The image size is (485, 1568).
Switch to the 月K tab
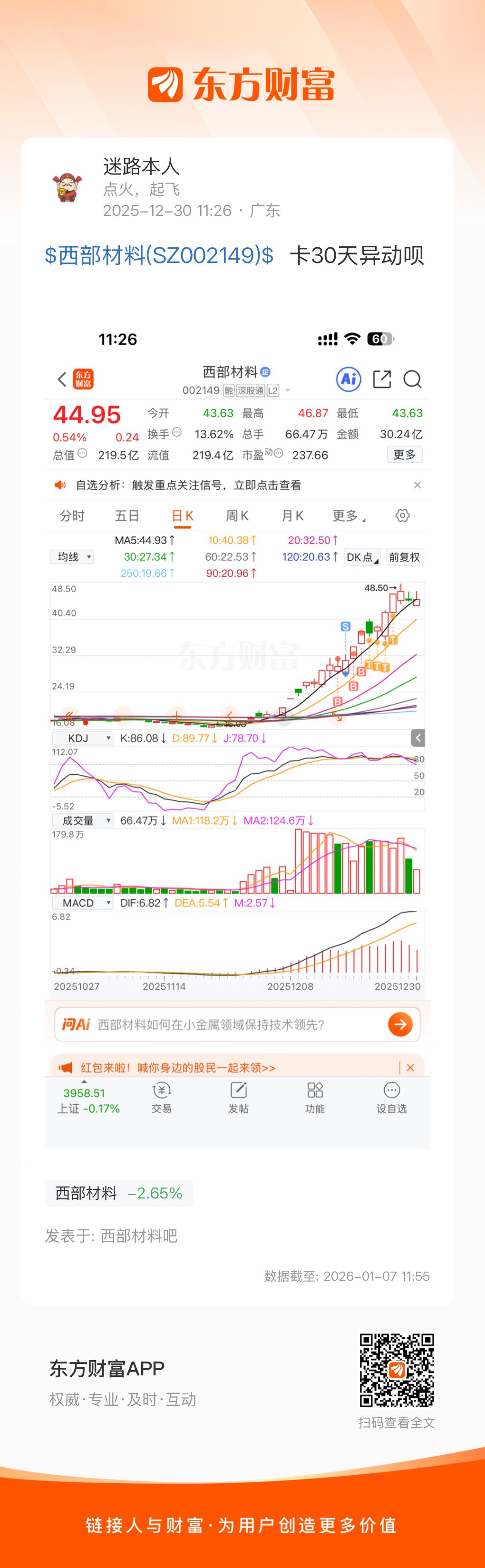click(x=293, y=516)
